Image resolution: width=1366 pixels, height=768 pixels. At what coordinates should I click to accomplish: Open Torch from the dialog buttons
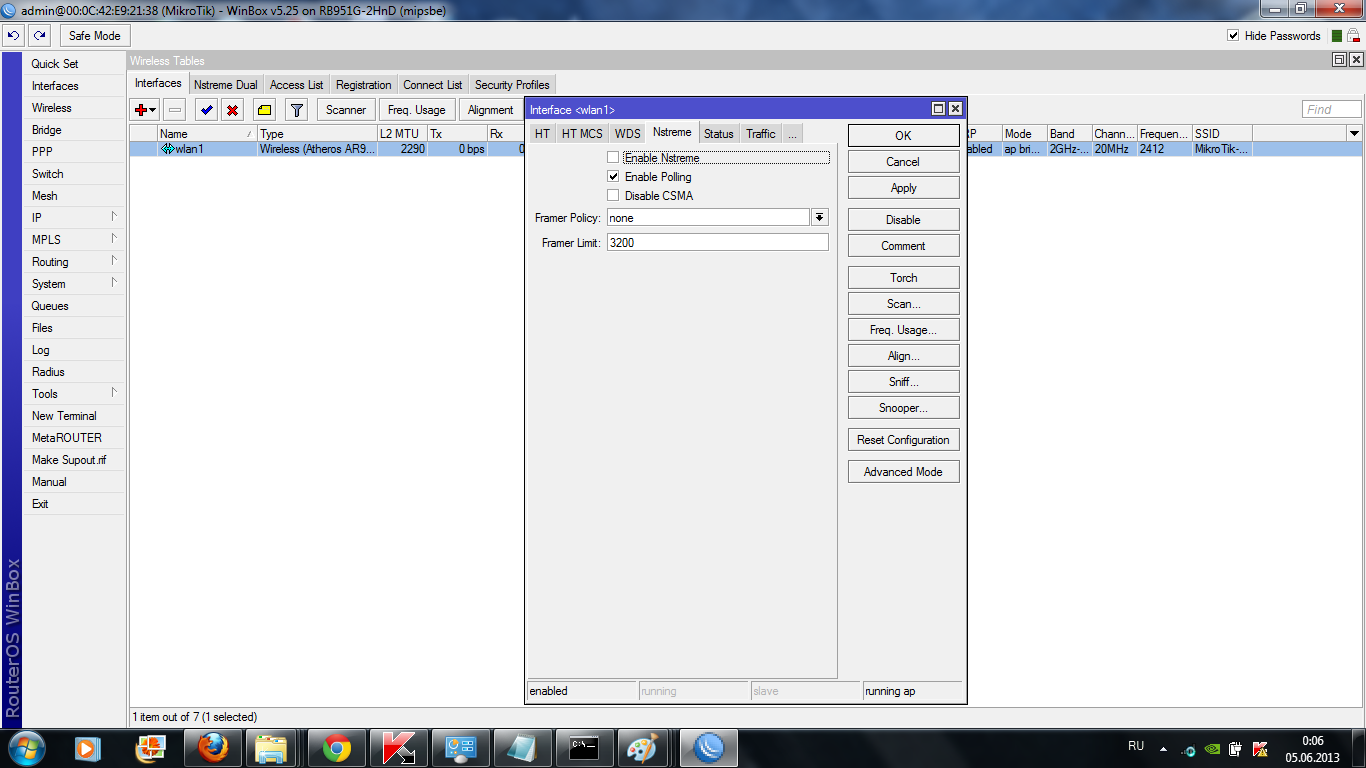click(903, 278)
